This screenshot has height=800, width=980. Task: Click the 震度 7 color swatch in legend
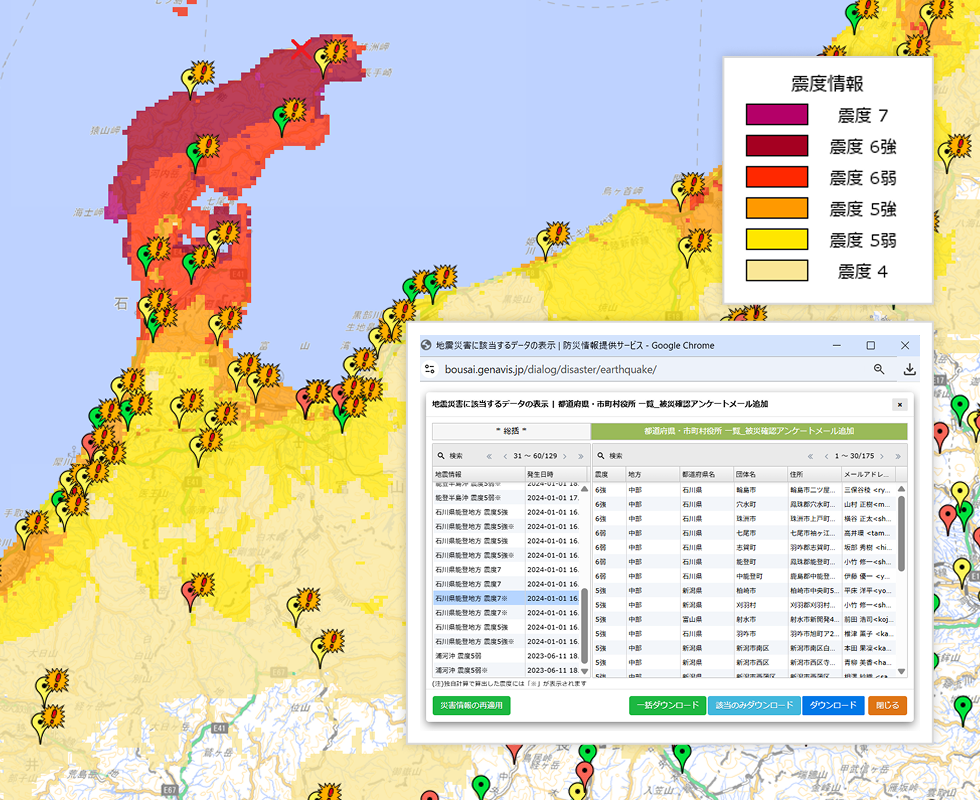pos(776,114)
